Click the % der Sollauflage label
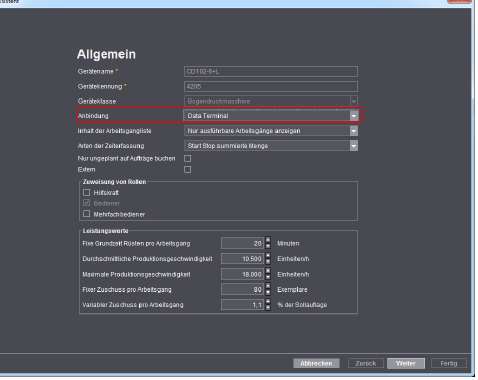478x380 pixels. 302,305
